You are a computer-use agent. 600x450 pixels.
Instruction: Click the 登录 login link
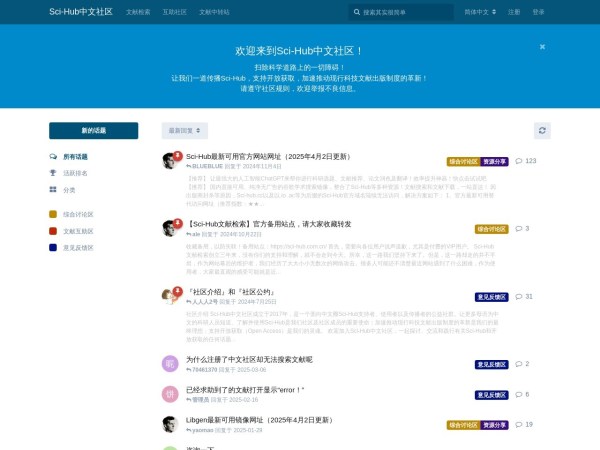539,12
